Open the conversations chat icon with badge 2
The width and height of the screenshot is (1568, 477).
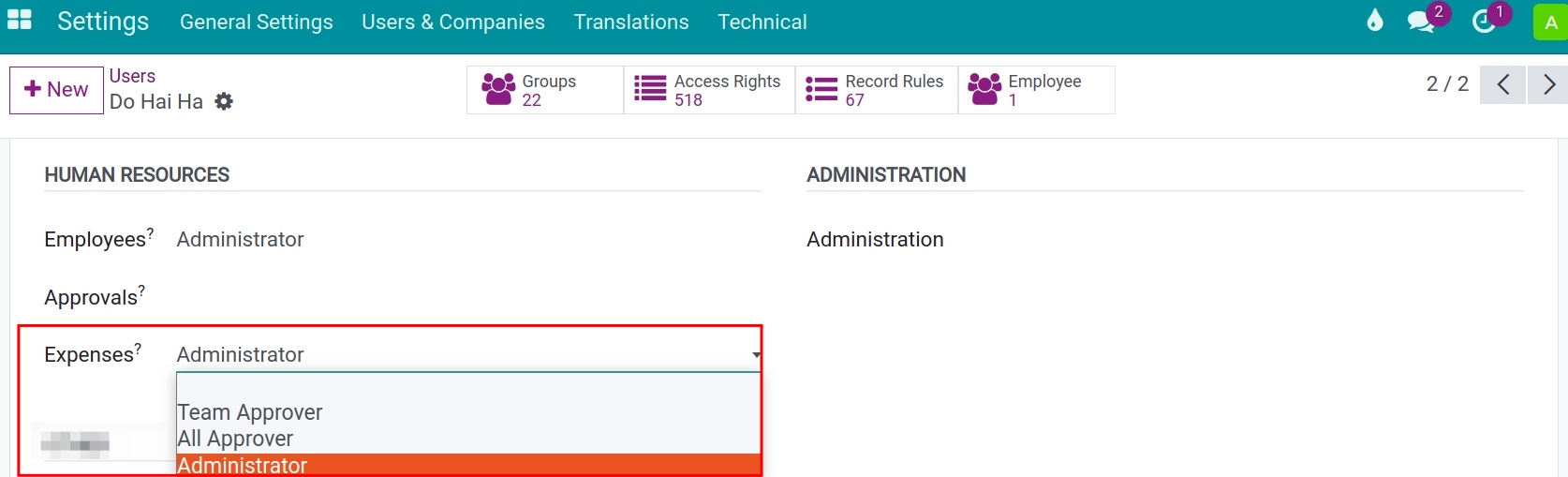1421,22
